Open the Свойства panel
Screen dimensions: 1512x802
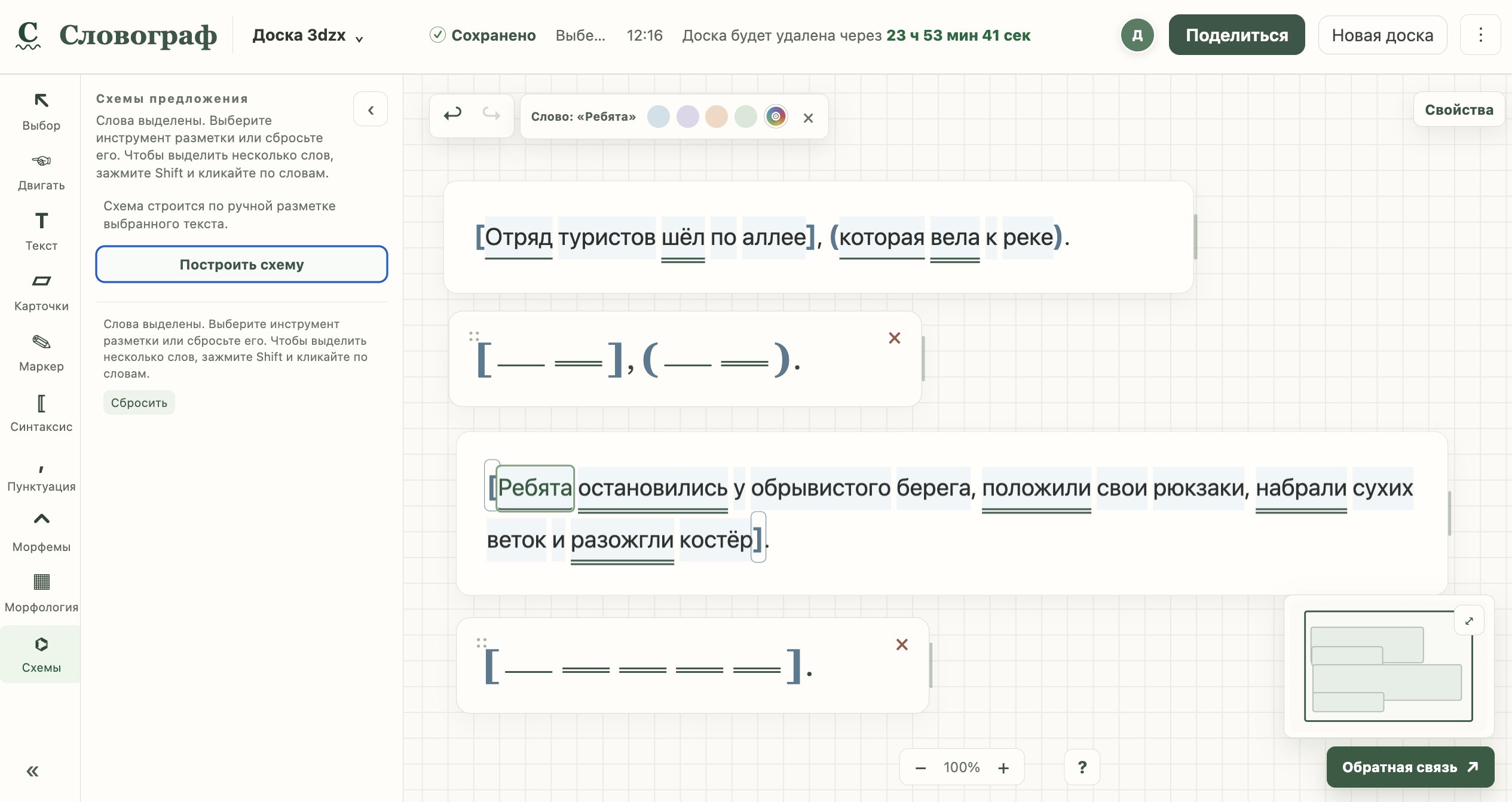[x=1459, y=109]
